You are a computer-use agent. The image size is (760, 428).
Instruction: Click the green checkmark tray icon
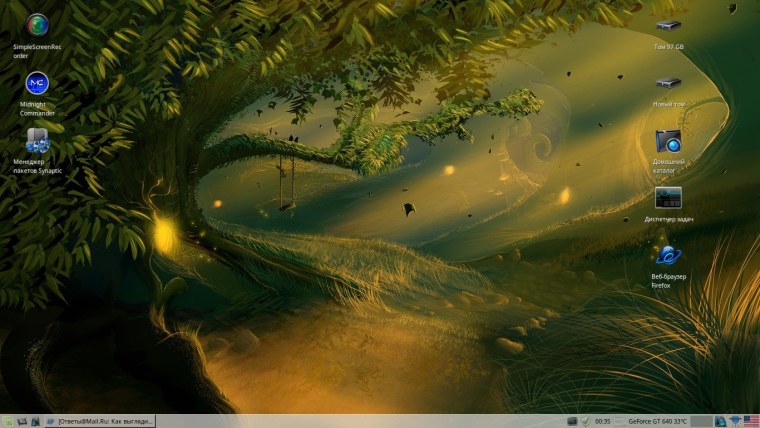(585, 421)
